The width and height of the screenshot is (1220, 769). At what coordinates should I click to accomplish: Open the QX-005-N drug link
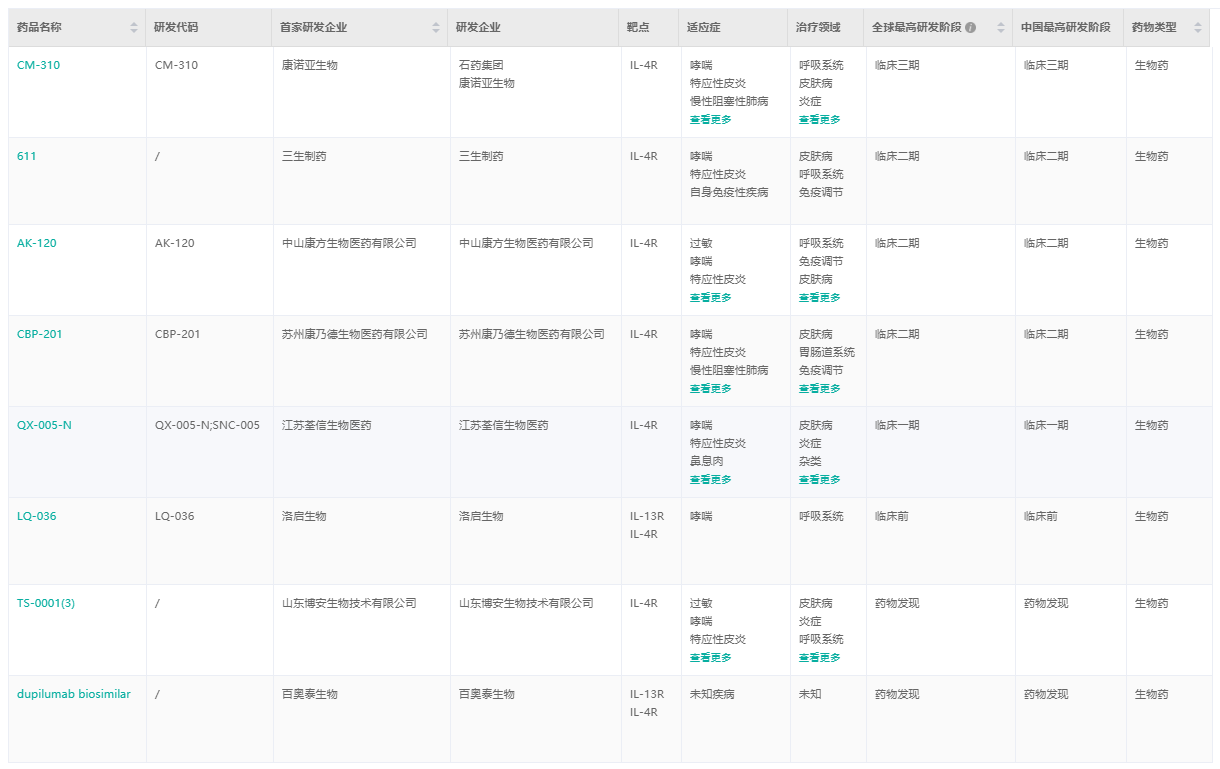44,425
